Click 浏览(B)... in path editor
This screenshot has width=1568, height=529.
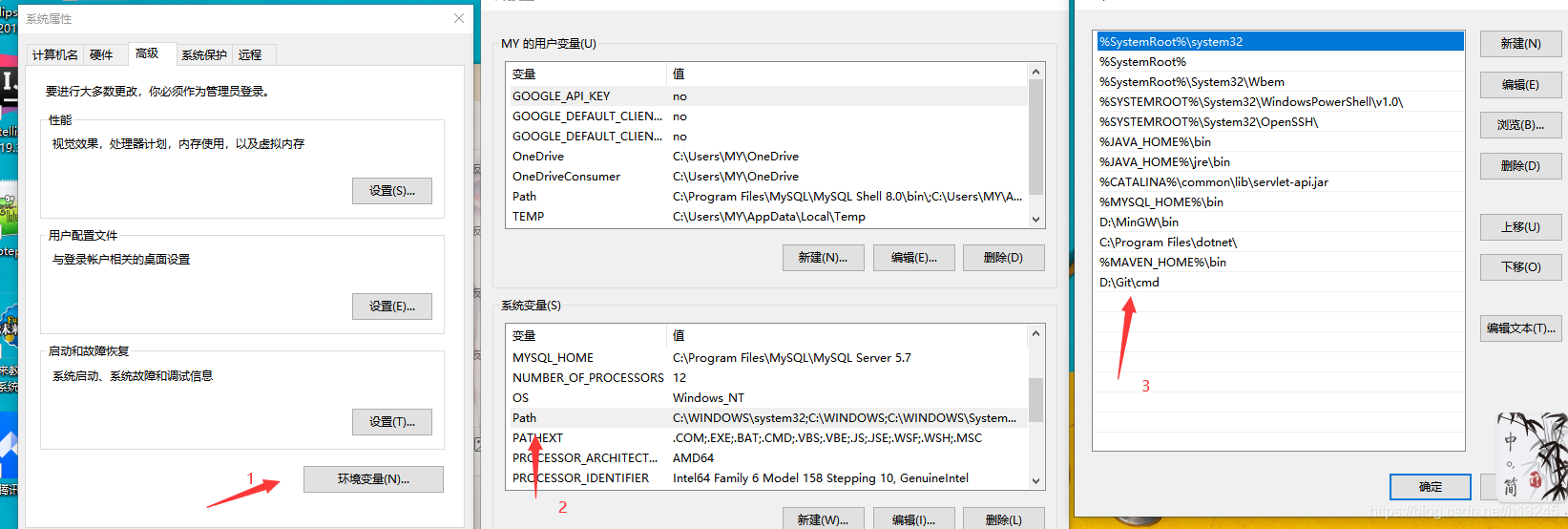click(x=1520, y=125)
